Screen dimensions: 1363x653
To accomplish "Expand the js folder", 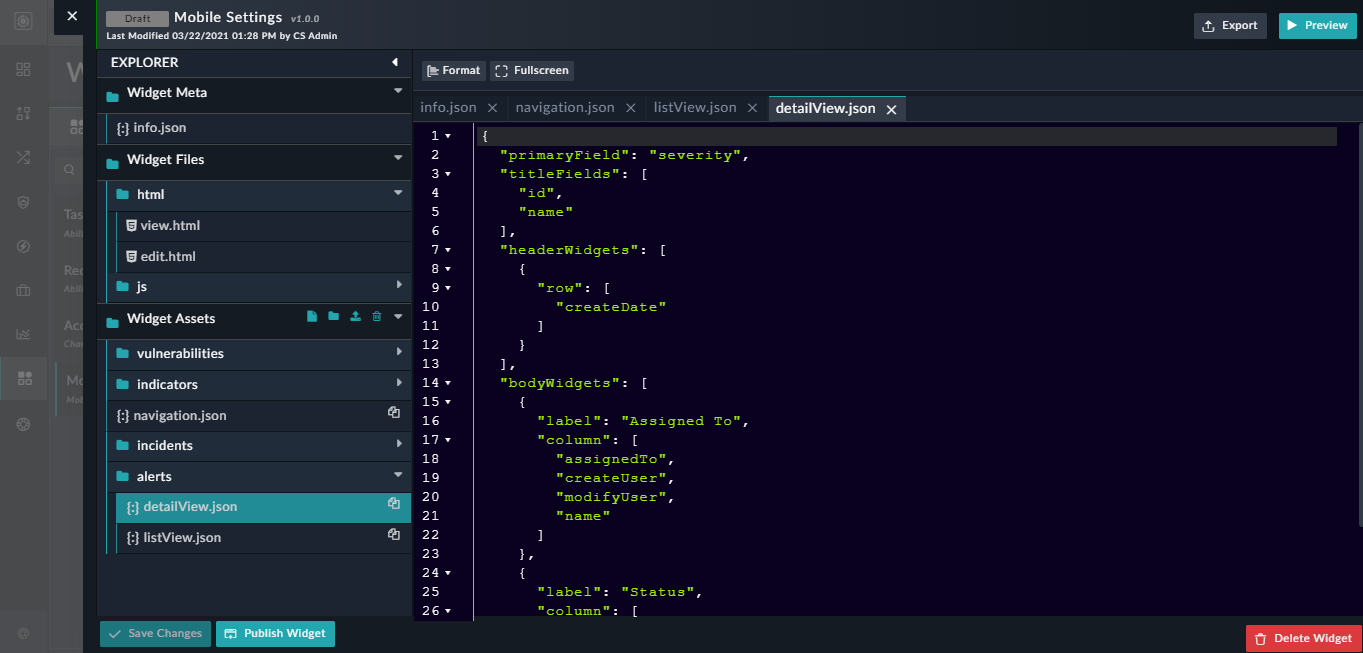I will pos(399,285).
